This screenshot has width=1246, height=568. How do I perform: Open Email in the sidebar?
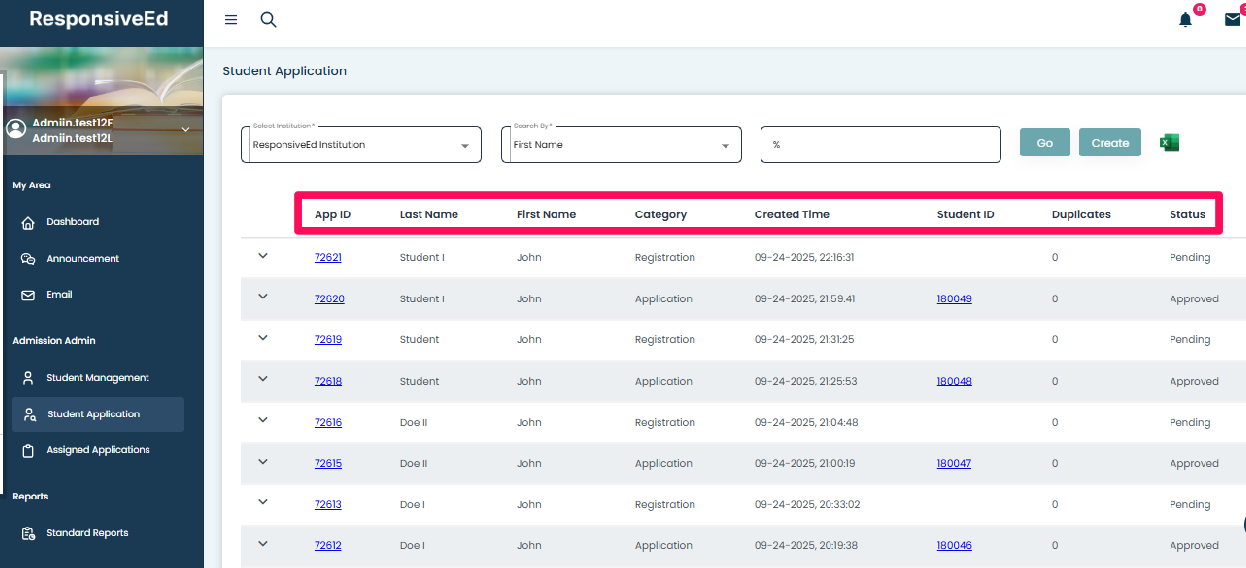click(x=59, y=295)
